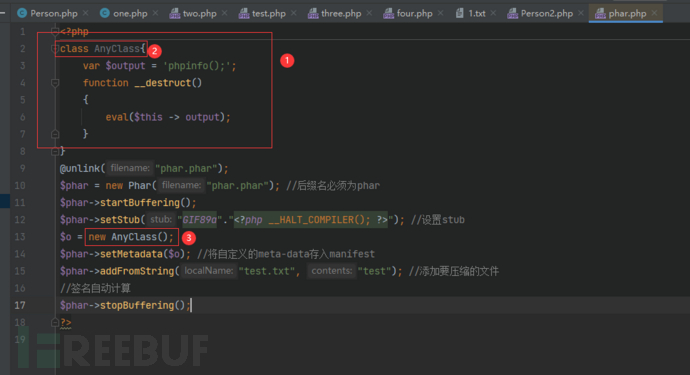
Task: Click the 1.txt text file icon
Action: click(460, 13)
